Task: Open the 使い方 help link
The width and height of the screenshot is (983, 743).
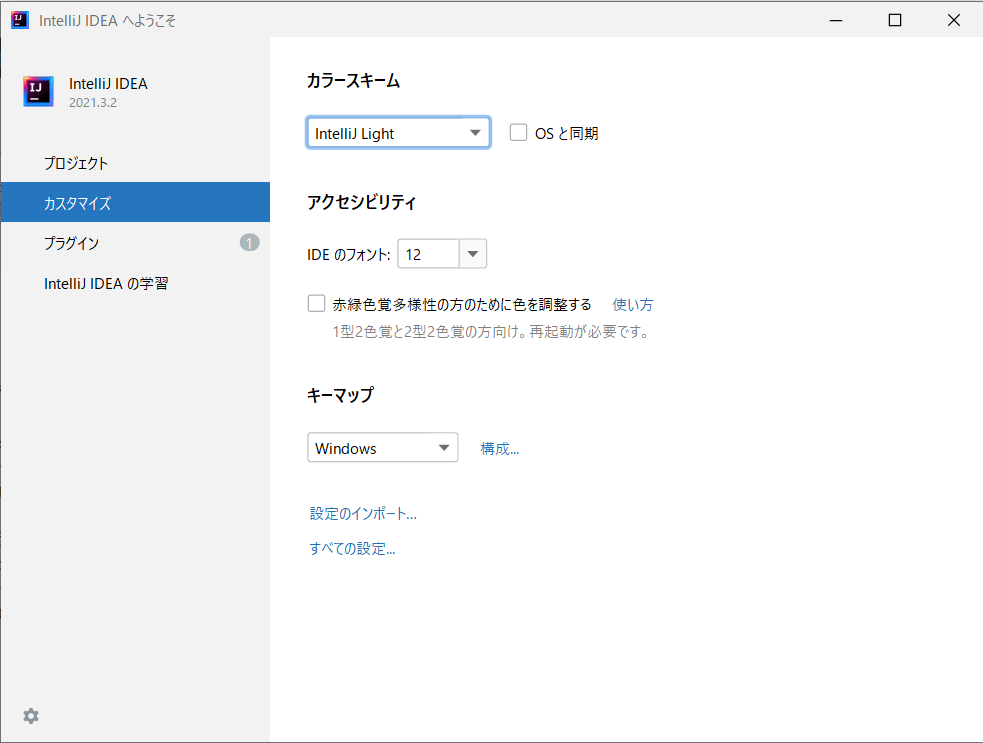Action: coord(633,305)
